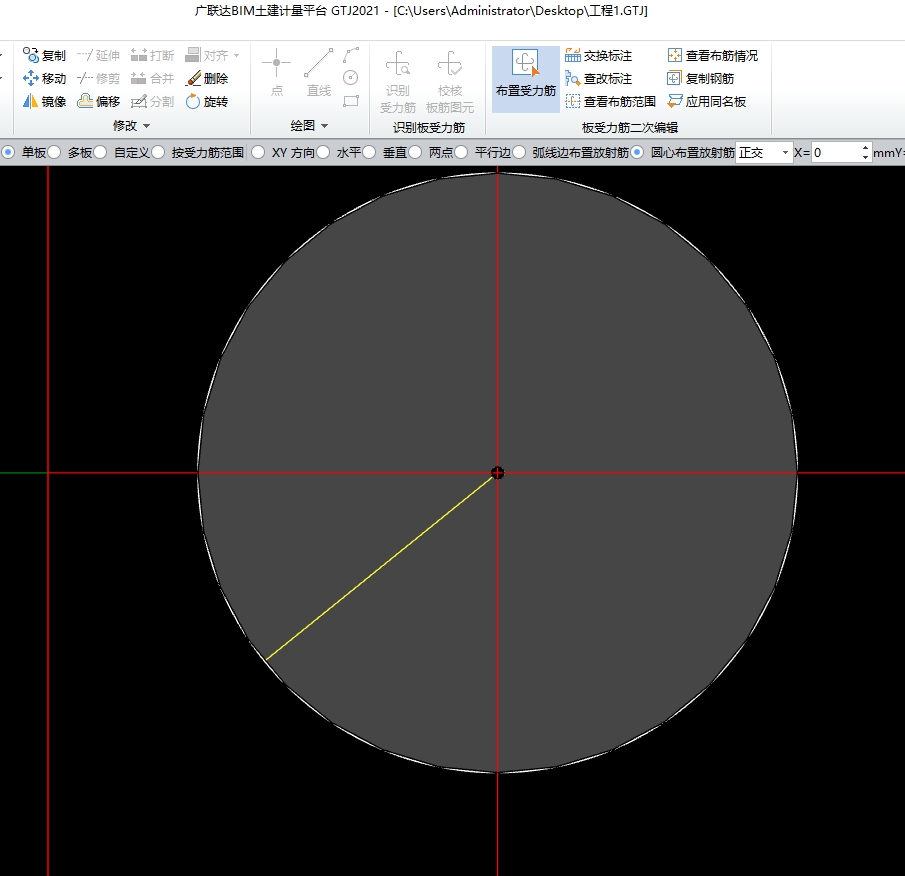Click the 分割 (split) tool
The image size is (905, 876).
(152, 102)
